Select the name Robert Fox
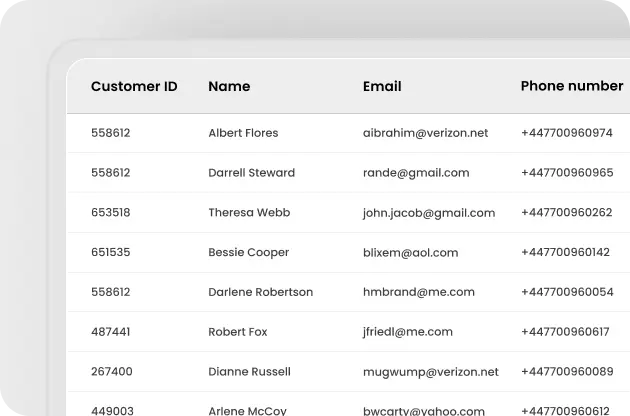Viewport: 630px width, 416px height. tap(238, 332)
